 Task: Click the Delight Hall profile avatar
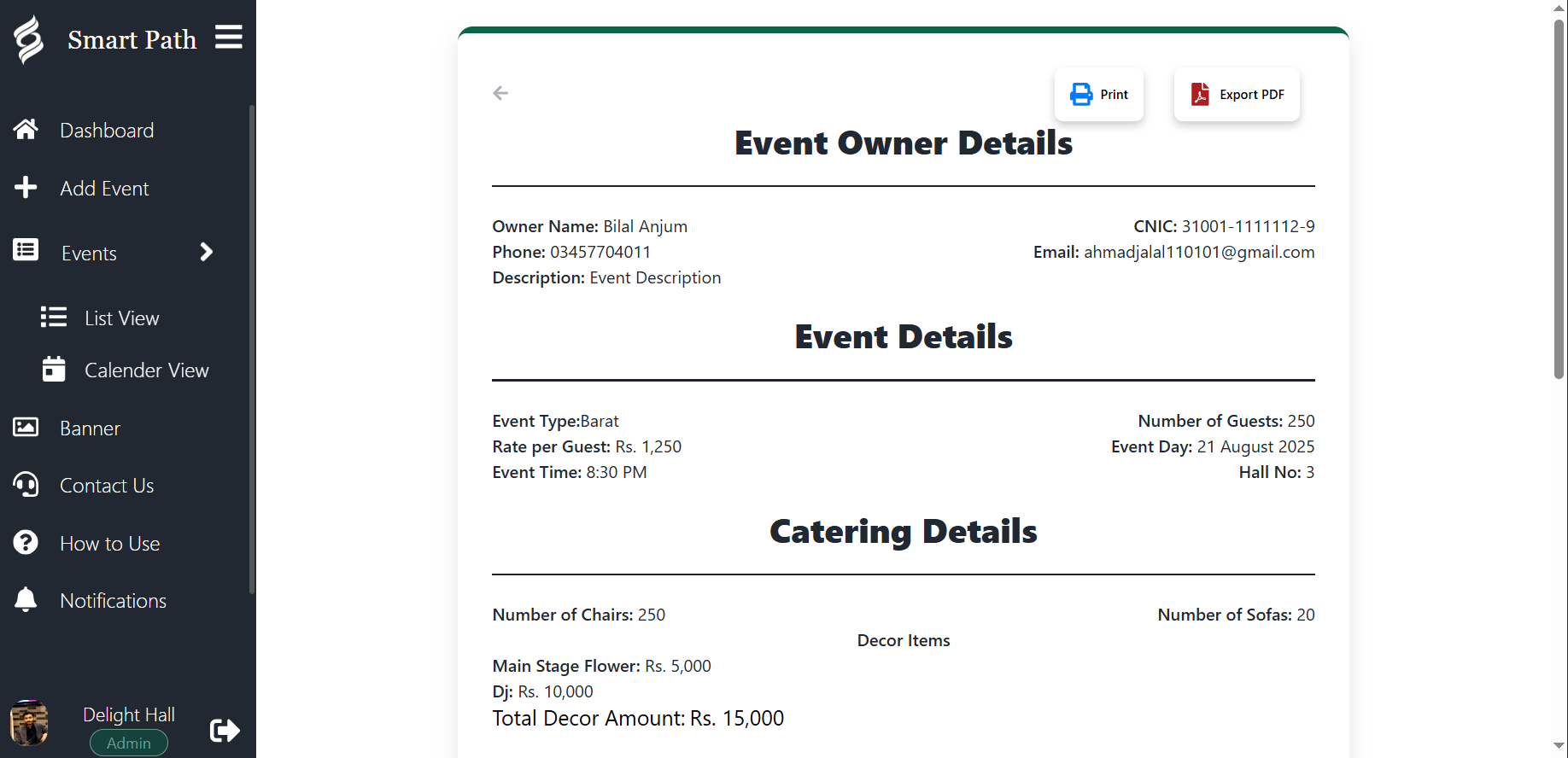[x=29, y=724]
